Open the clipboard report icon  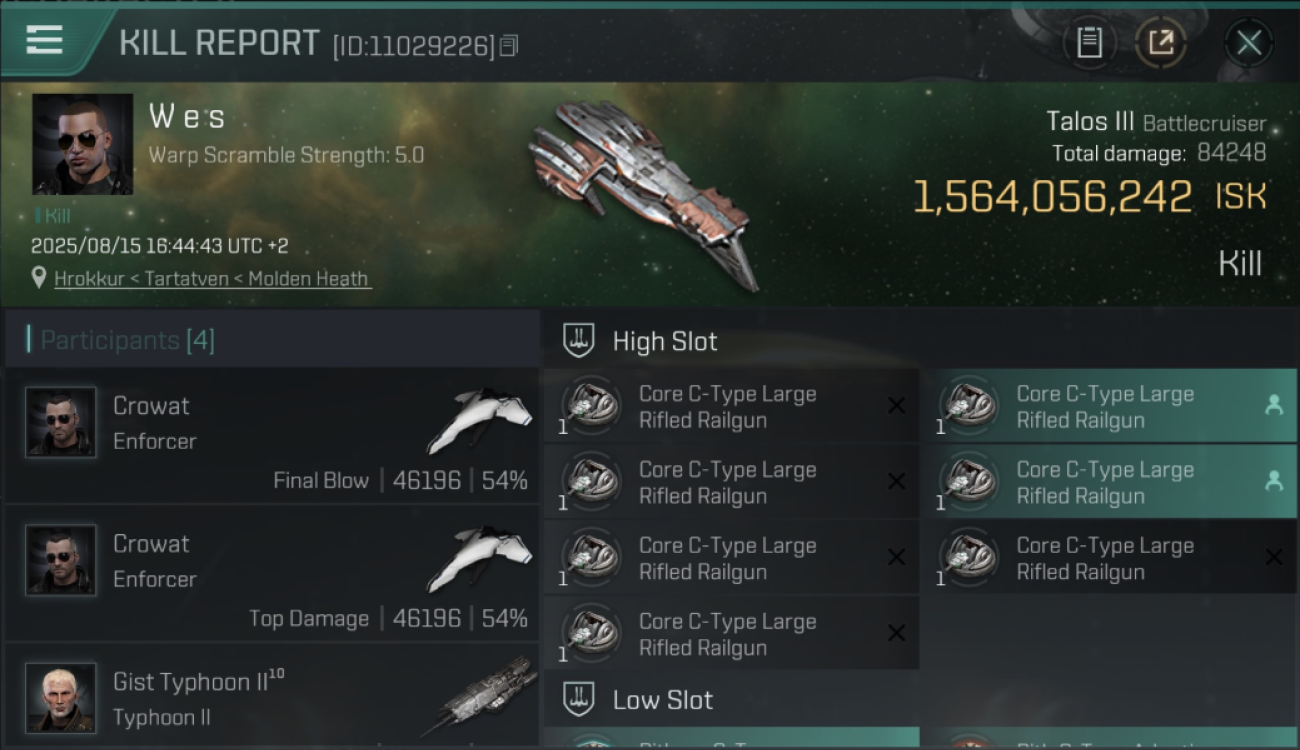point(1089,42)
